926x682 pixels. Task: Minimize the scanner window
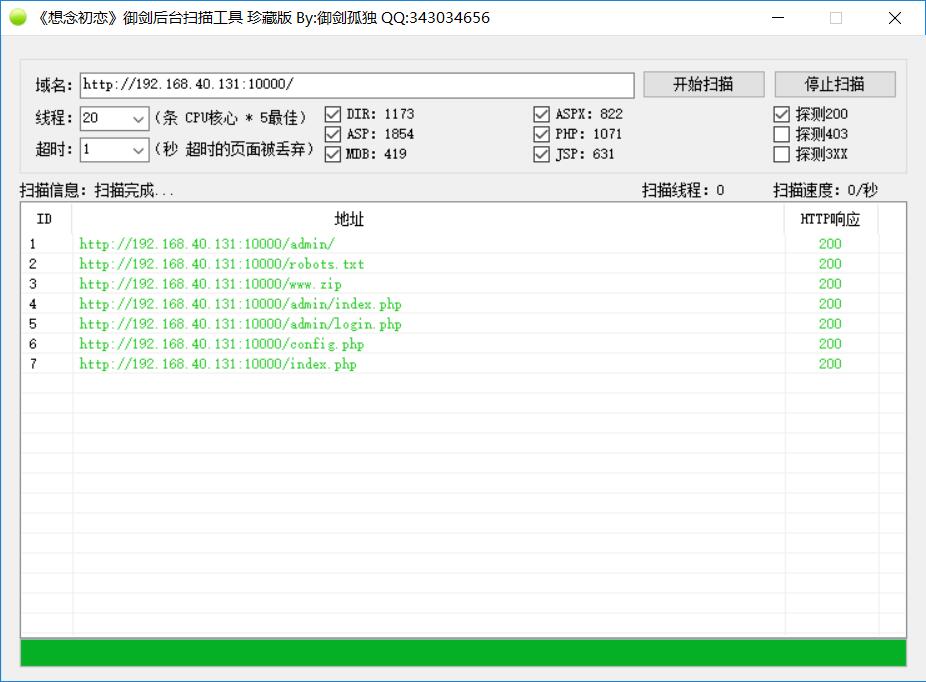tap(778, 18)
